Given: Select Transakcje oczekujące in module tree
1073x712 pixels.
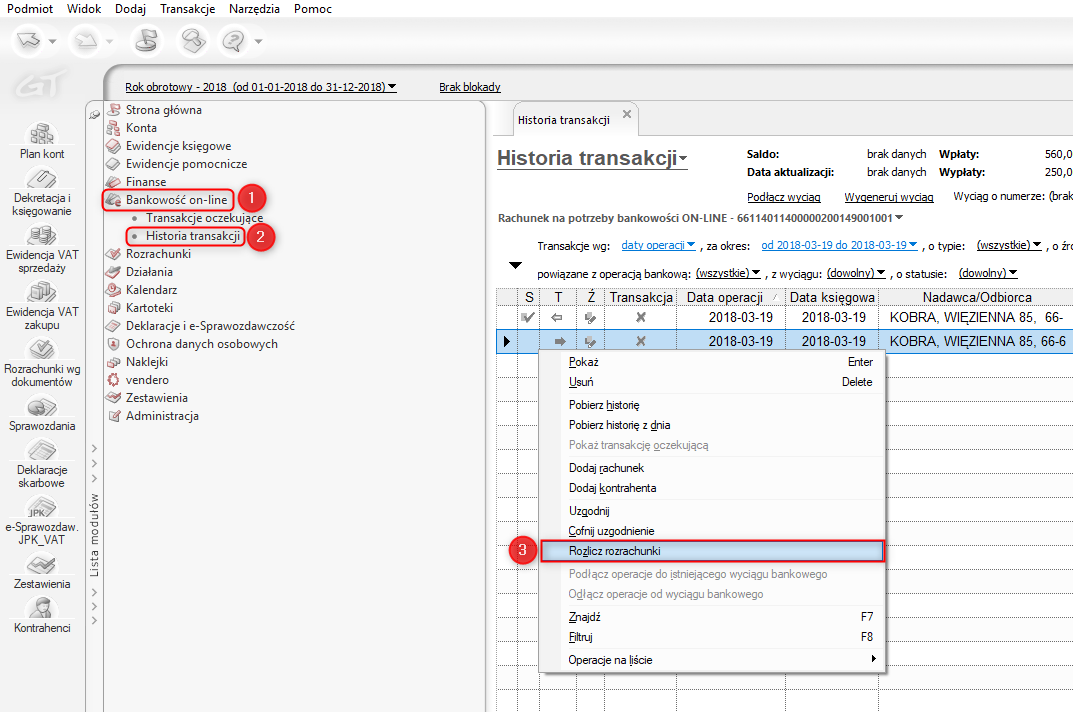Looking at the screenshot, I should 204,217.
